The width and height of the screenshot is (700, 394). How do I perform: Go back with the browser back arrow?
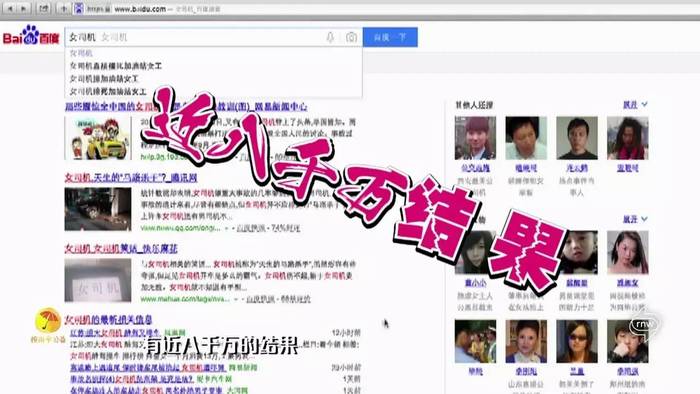pos(10,8)
